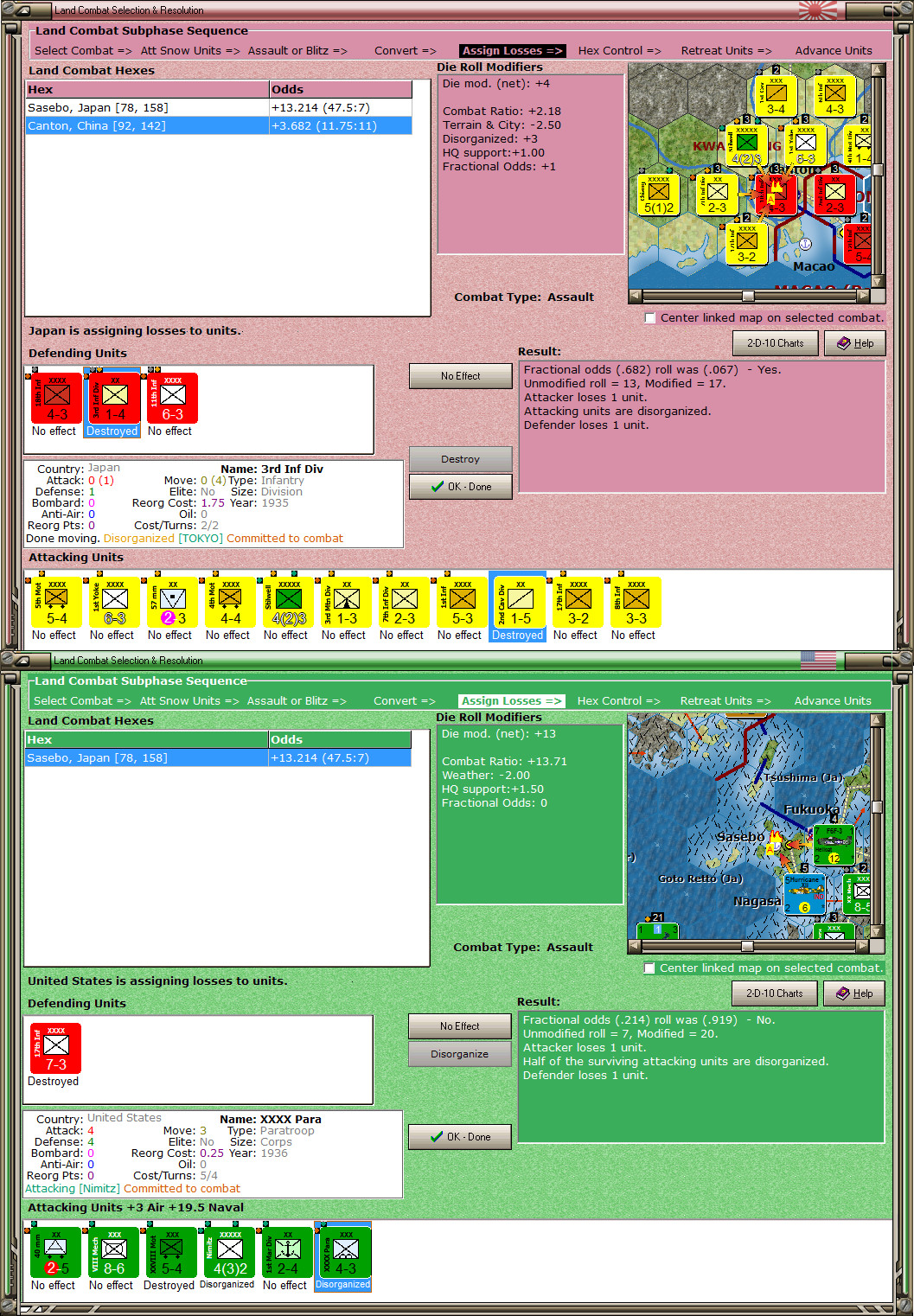Click OK - Done in Japan window
914x1316 pixels.
[x=461, y=487]
